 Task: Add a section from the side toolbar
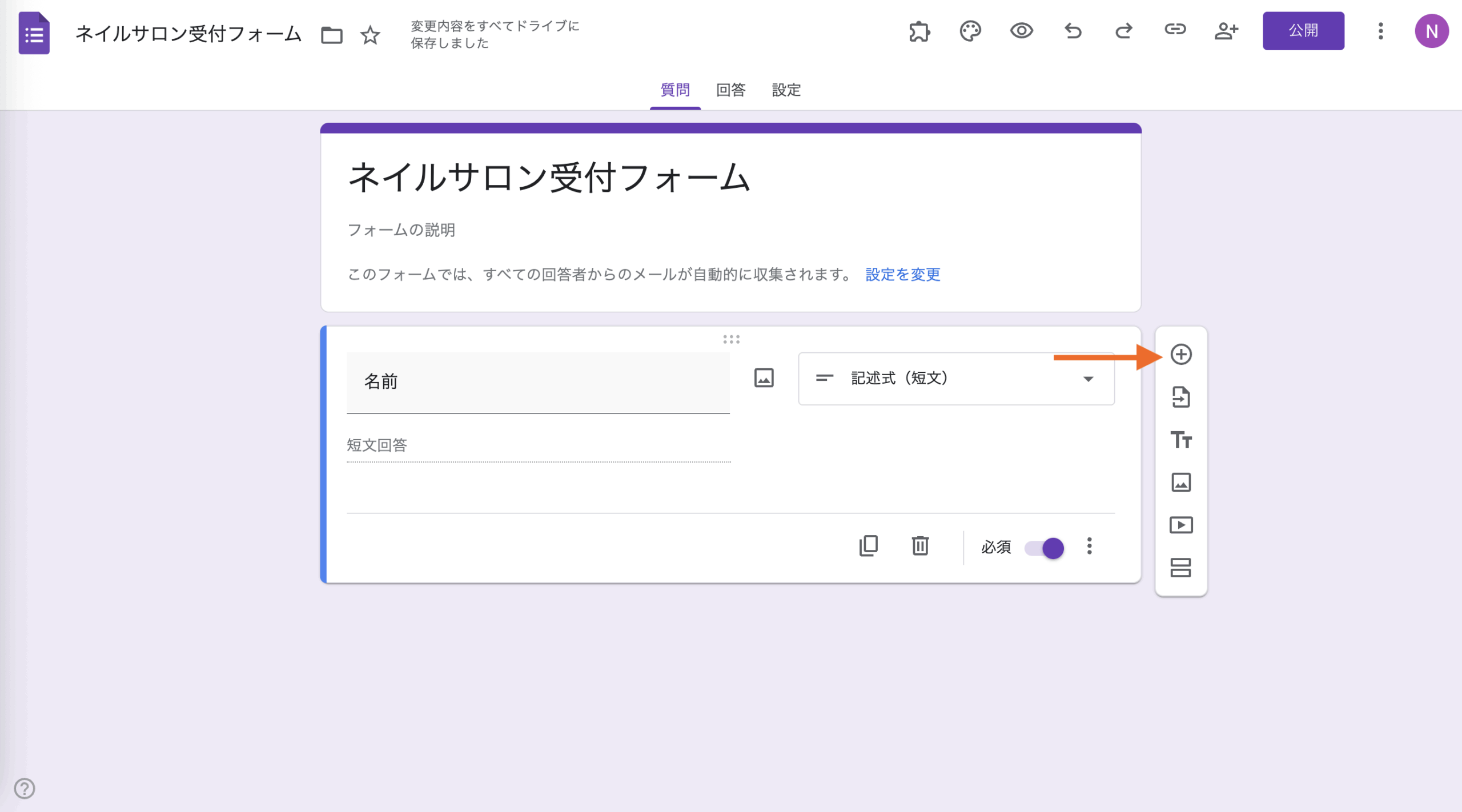click(1180, 568)
